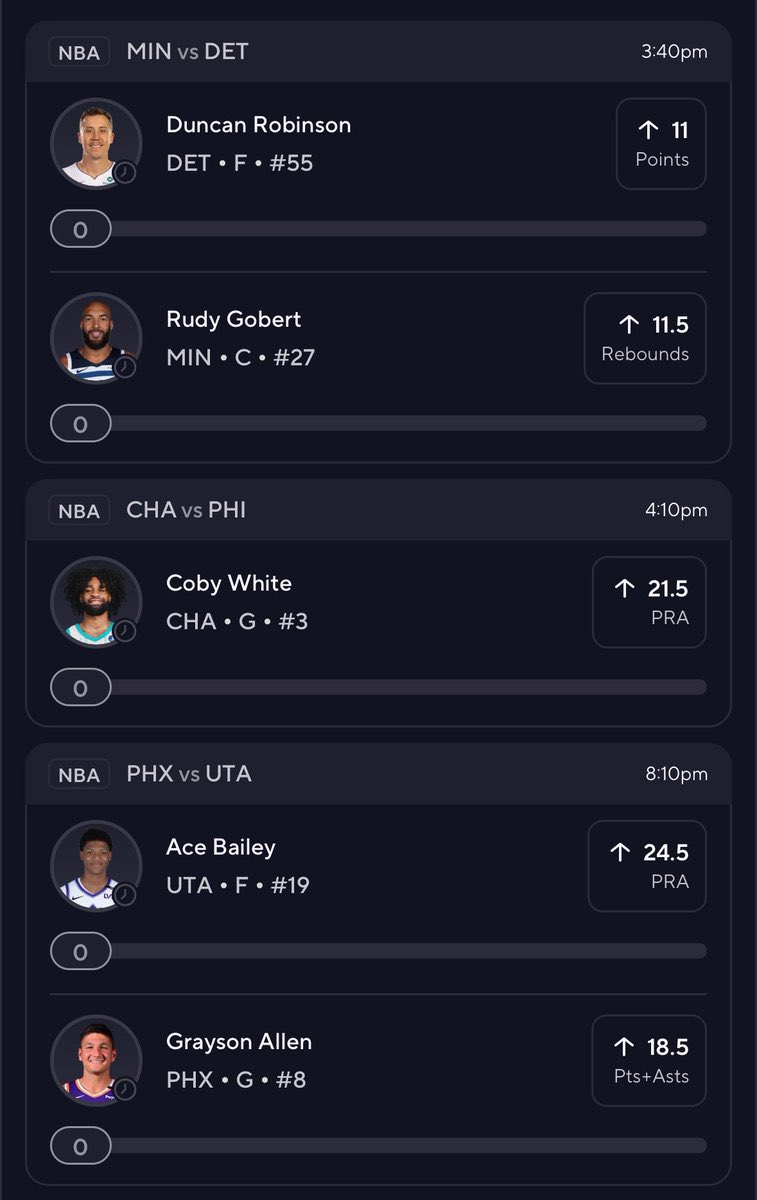Click the clock icon on Rudy Gobert's avatar
This screenshot has height=1200, width=757.
click(125, 367)
